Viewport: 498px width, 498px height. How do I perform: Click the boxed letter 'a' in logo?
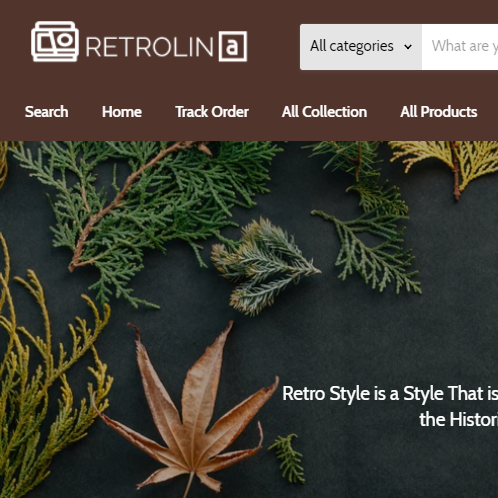233,46
